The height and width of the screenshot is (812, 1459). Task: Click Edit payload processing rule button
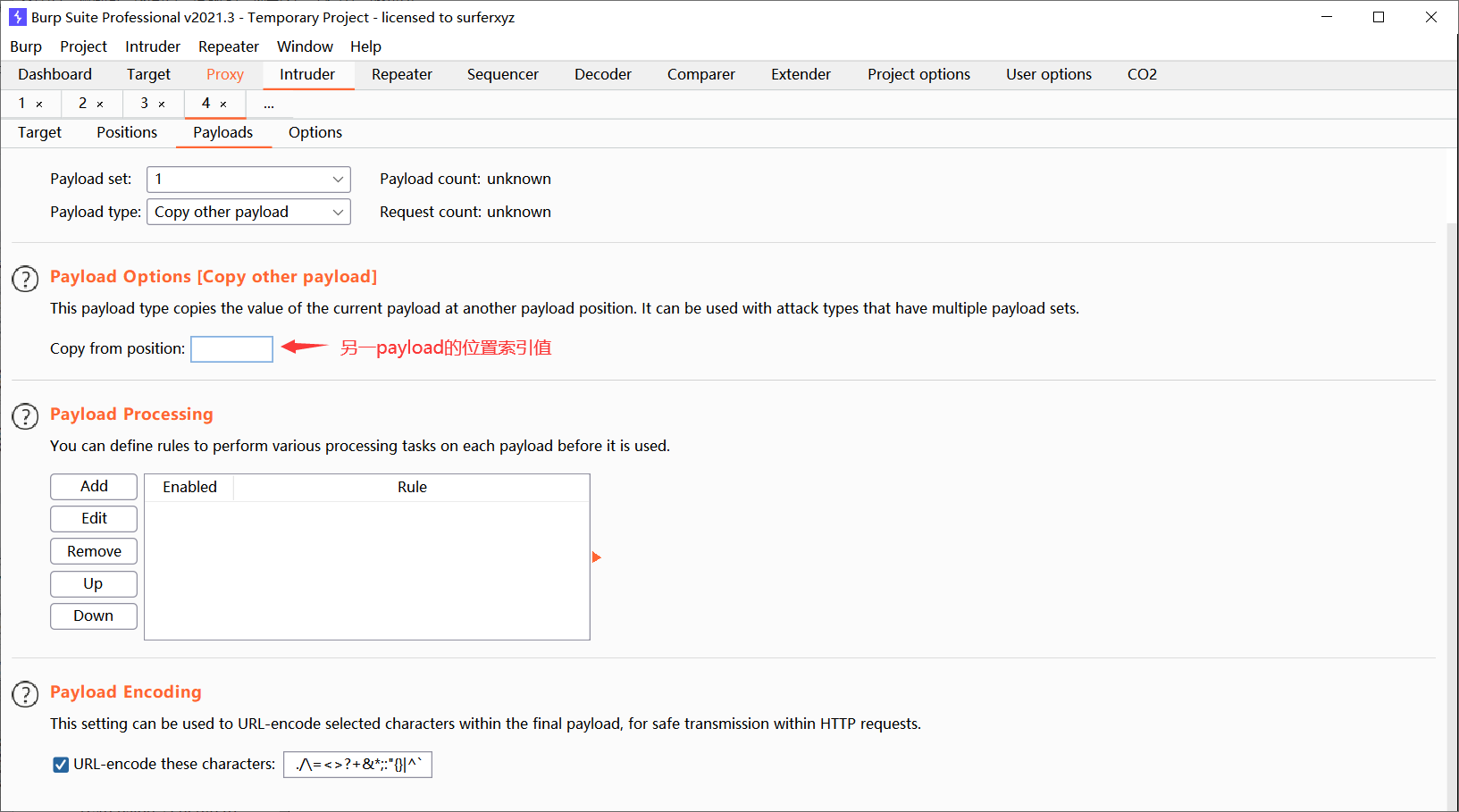(94, 519)
